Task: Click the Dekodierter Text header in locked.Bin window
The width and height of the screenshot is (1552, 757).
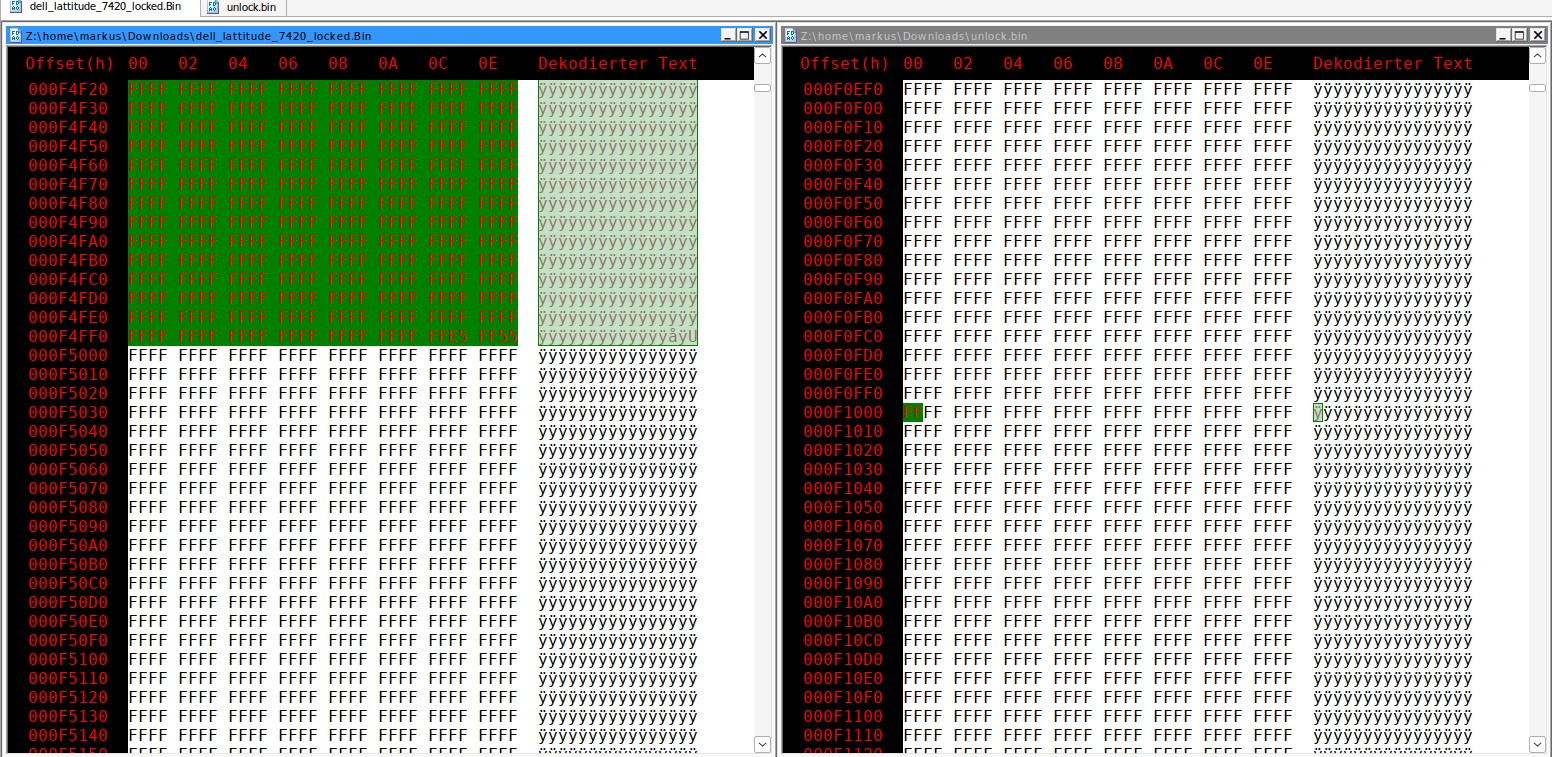Action: 618,64
